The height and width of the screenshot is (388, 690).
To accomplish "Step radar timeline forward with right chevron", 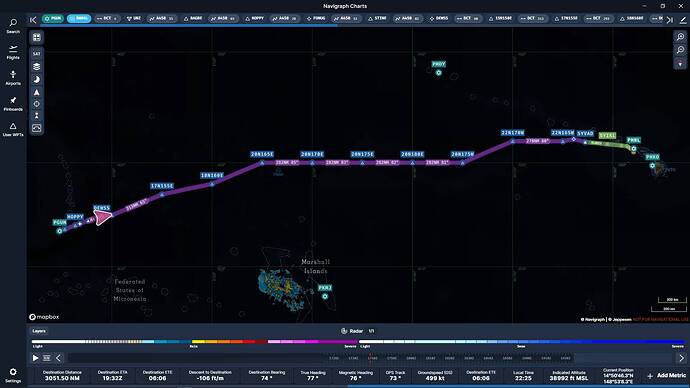I will 681,358.
